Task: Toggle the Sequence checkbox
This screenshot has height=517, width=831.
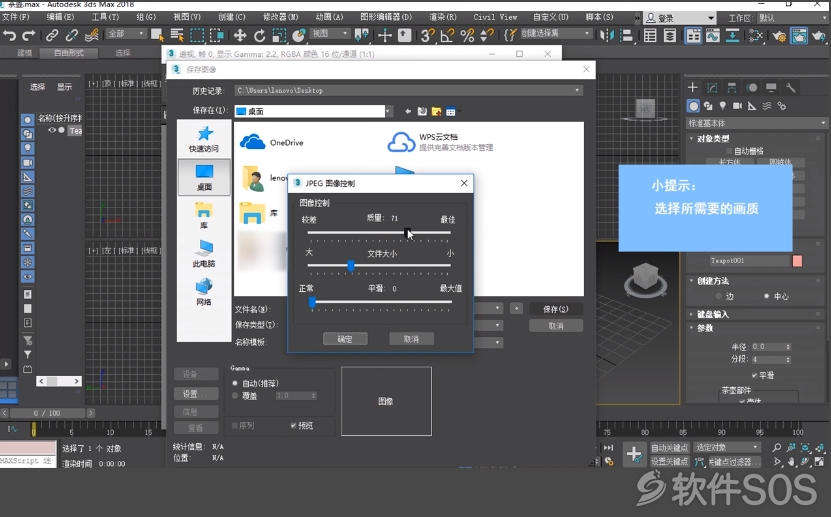Action: [235, 425]
